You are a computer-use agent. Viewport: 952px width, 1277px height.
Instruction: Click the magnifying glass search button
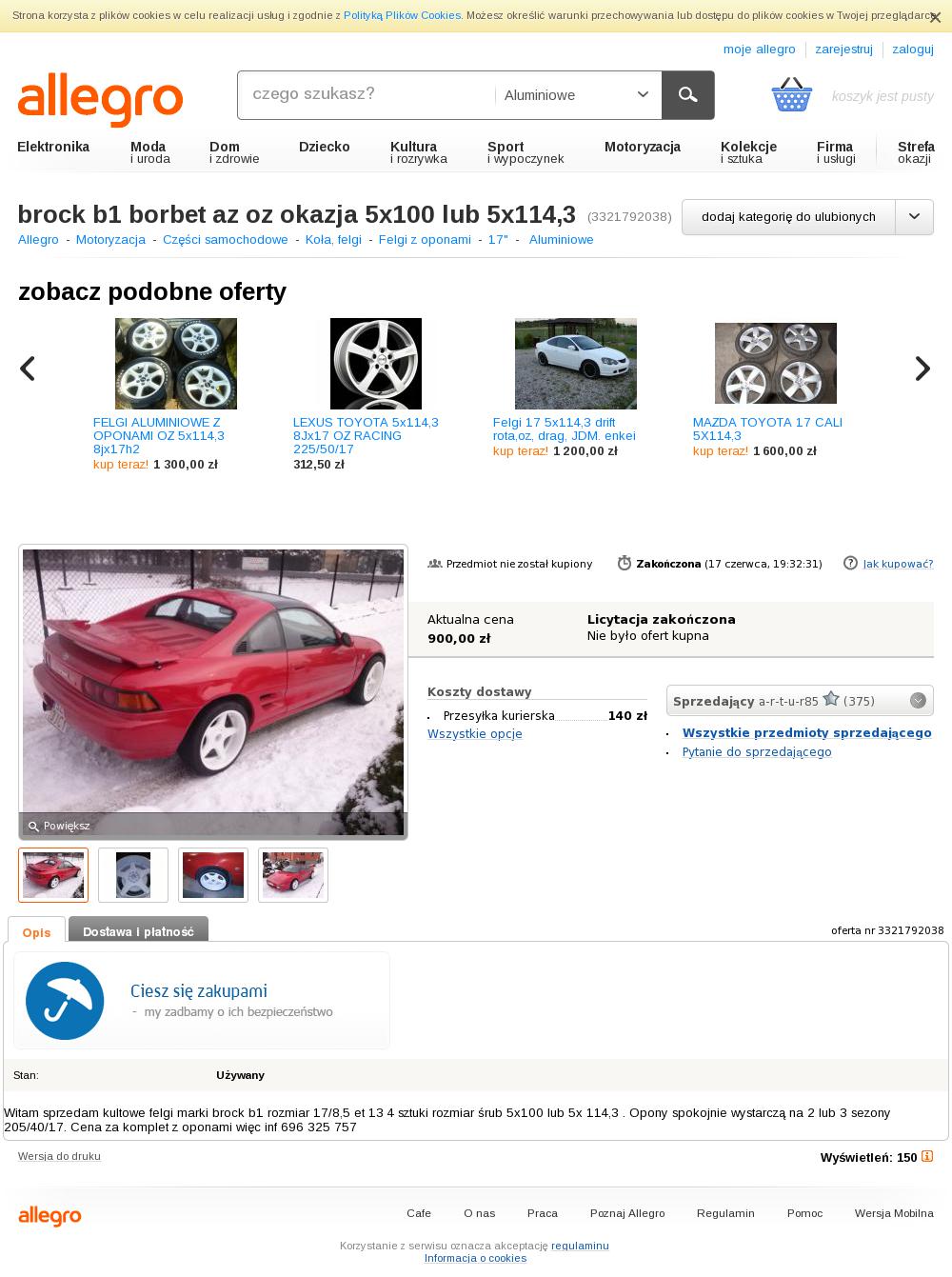687,95
